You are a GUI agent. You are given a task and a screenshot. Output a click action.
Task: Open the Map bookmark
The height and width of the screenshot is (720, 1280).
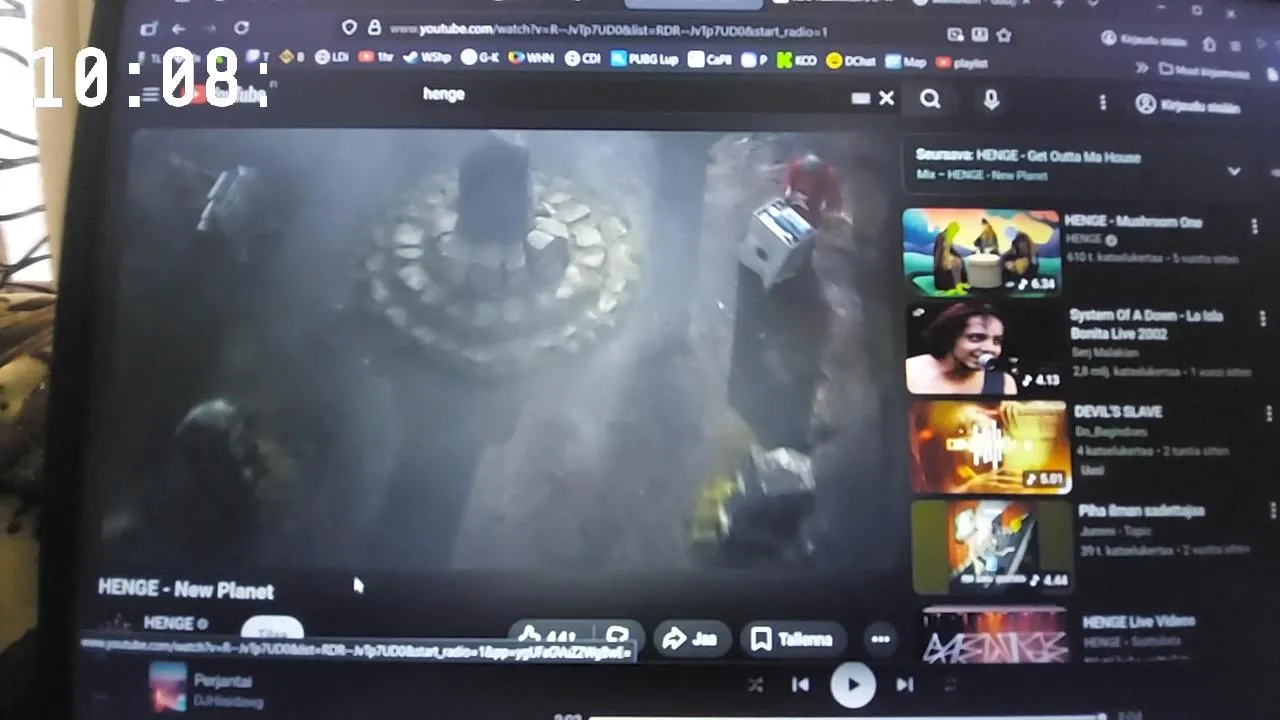[905, 62]
